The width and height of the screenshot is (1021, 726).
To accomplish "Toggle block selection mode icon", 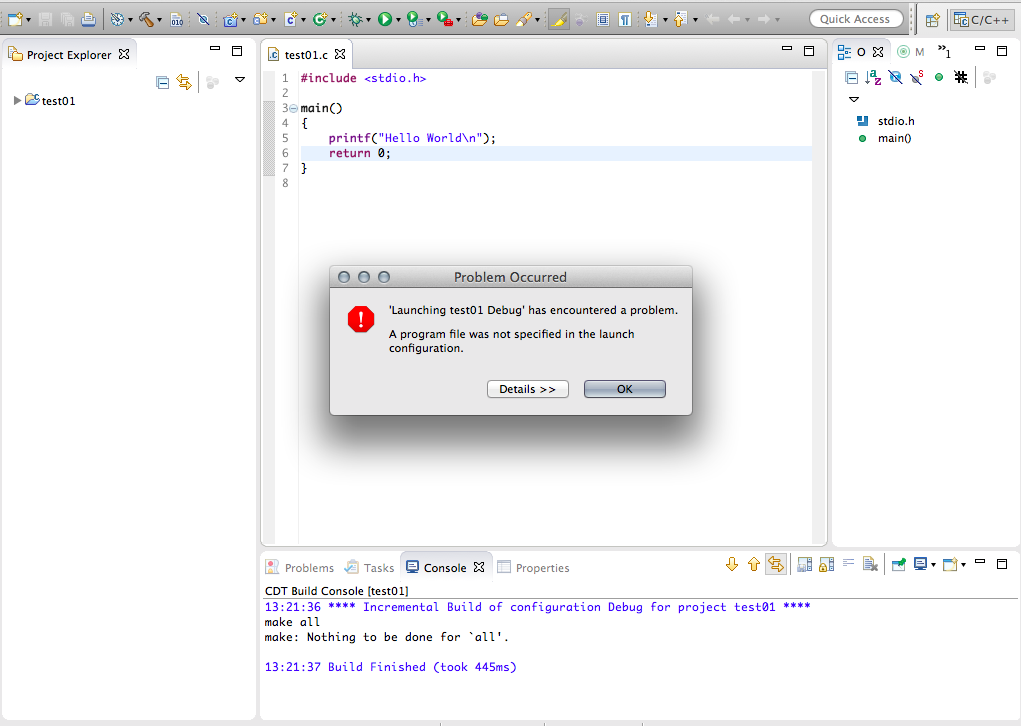I will point(603,20).
